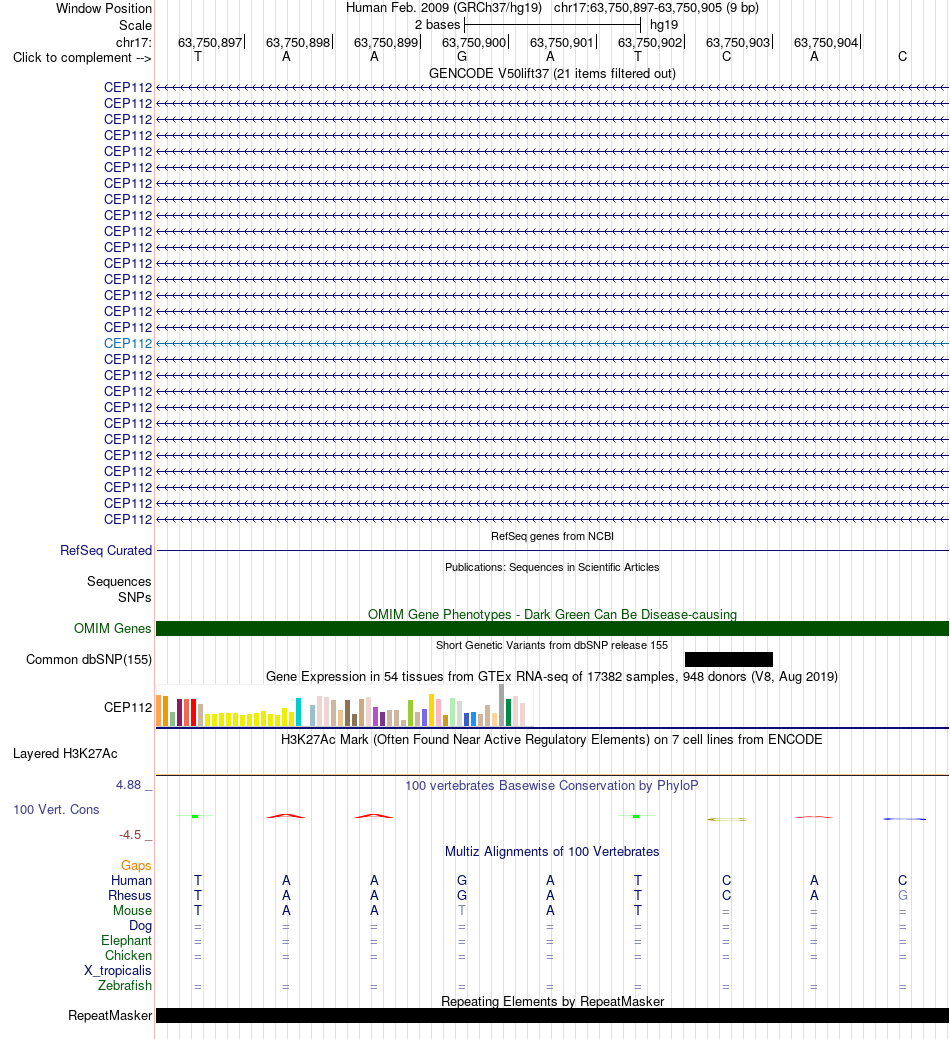This screenshot has width=950, height=1039.
Task: Click the Dog species label
Action: click(x=140, y=926)
